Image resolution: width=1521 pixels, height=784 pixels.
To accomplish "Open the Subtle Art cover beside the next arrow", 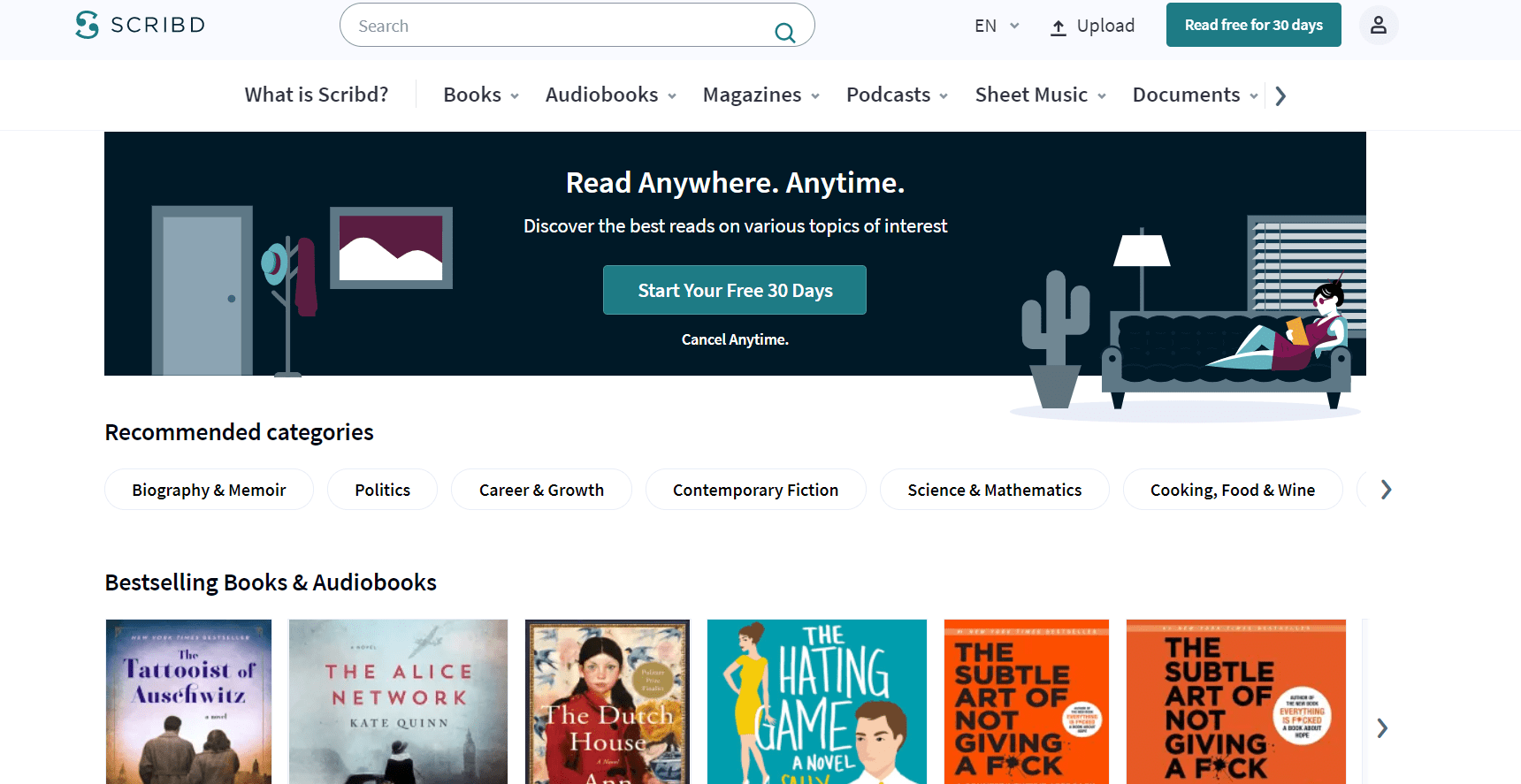I will [x=1236, y=702].
